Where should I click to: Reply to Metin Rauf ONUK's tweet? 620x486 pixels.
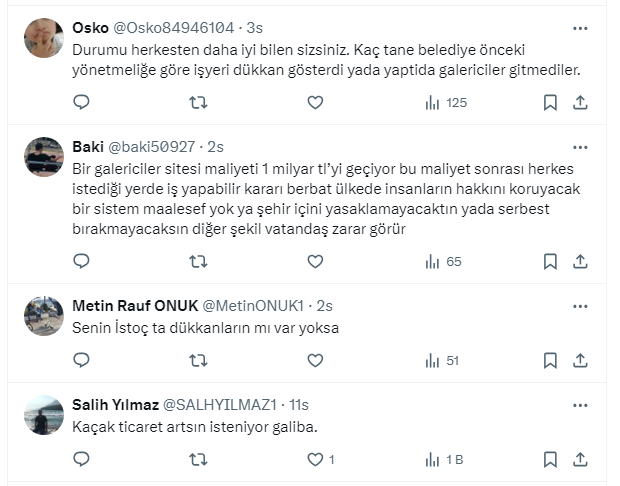tap(82, 360)
